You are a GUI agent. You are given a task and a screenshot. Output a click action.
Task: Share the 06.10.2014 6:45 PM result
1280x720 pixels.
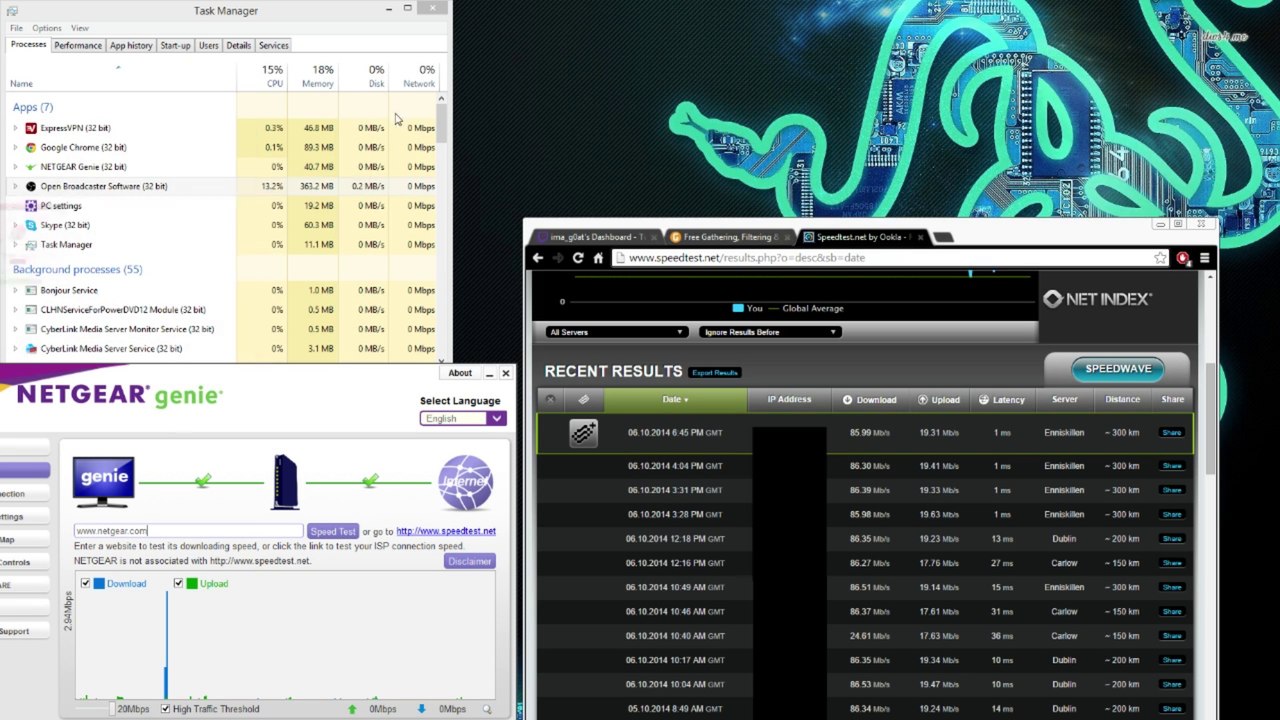[x=1172, y=433]
